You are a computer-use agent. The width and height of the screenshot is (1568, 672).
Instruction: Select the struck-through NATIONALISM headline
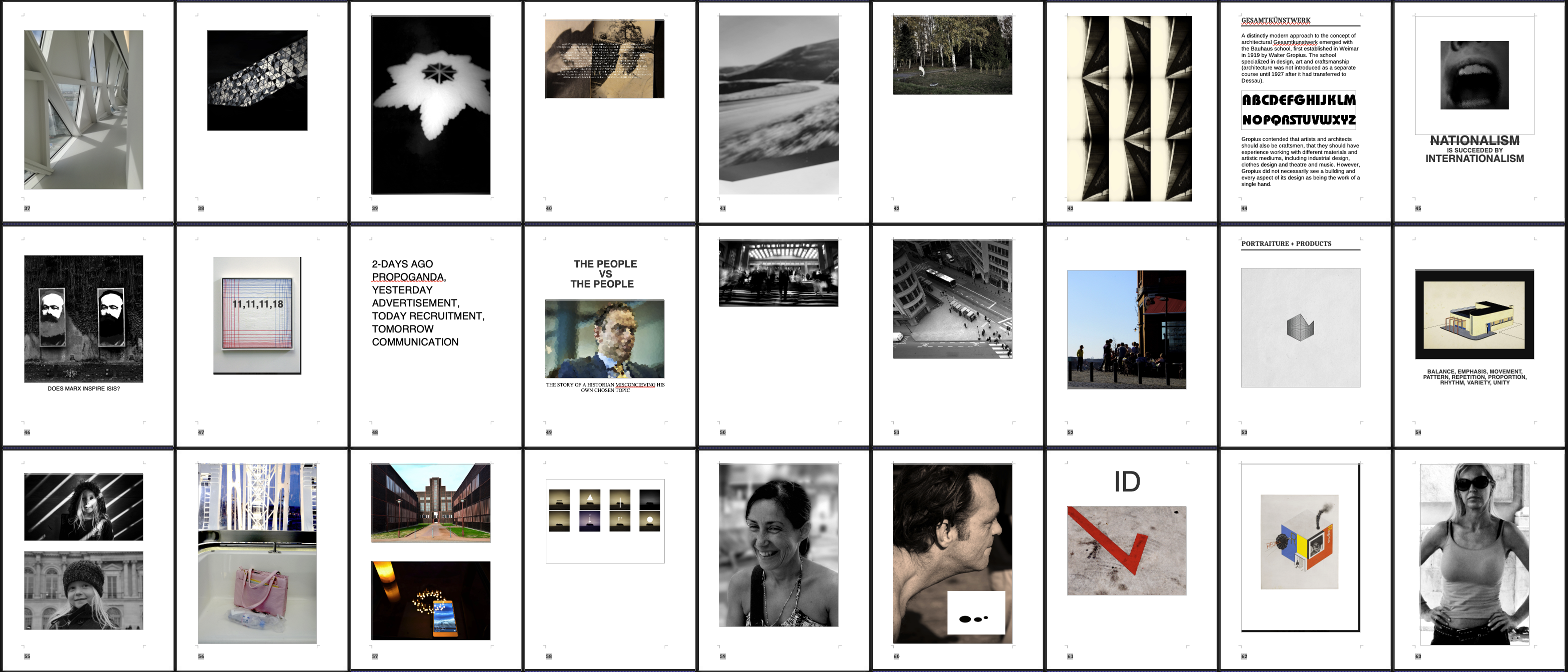(1474, 140)
